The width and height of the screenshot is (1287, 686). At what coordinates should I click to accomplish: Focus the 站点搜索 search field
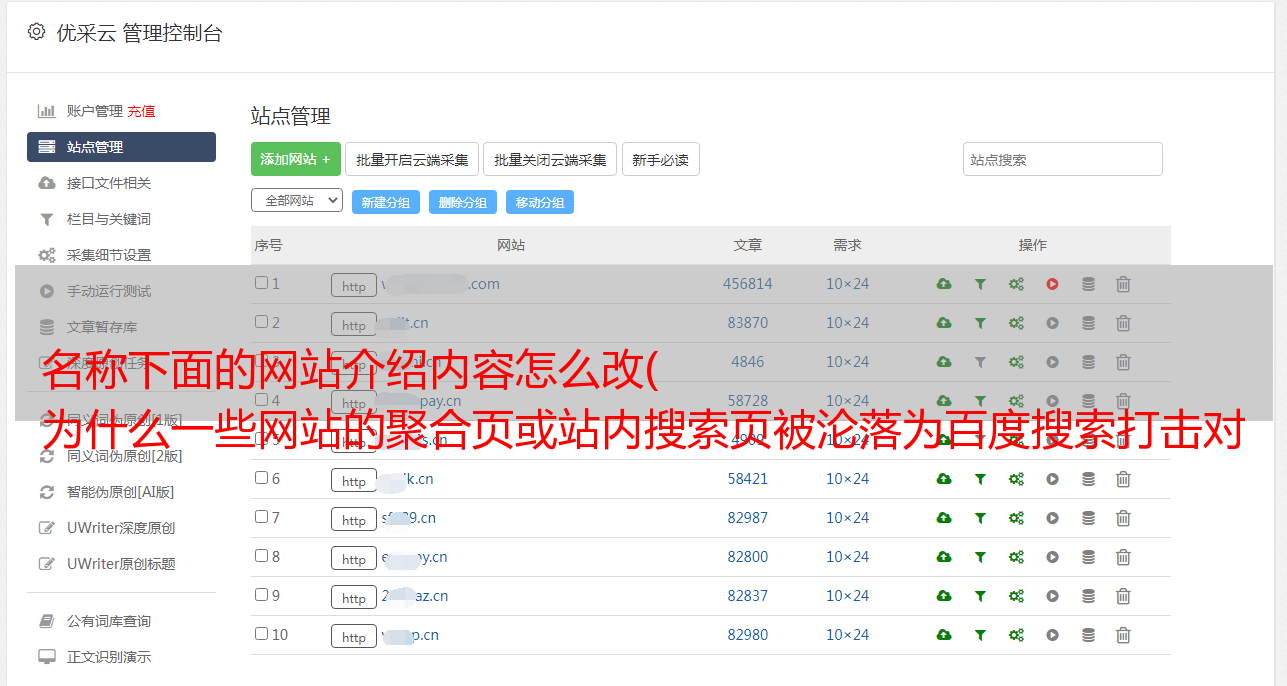pos(1063,159)
